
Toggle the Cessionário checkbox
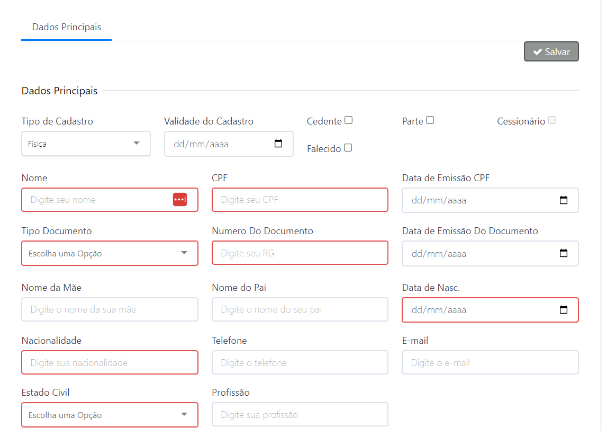point(552,120)
